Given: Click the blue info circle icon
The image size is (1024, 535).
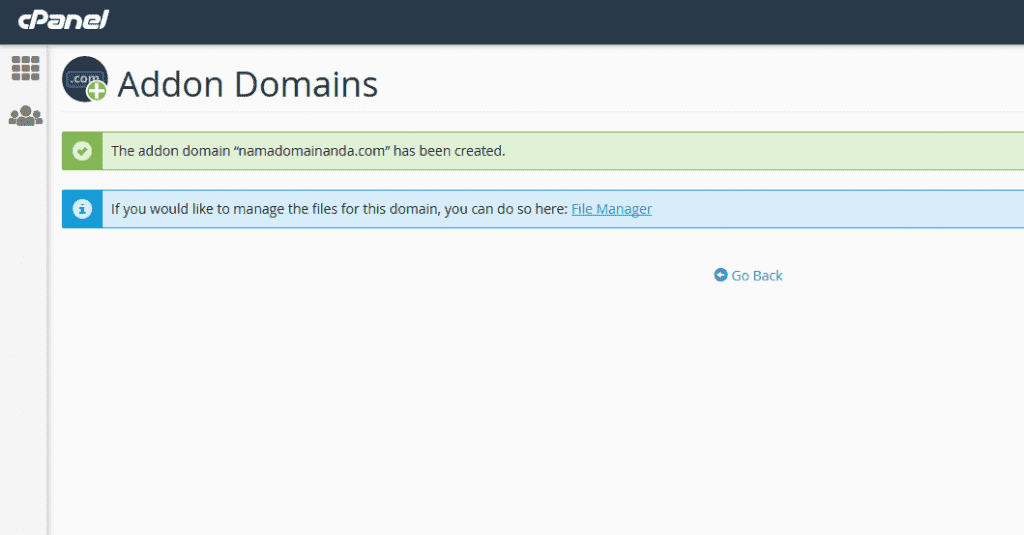Looking at the screenshot, I should [x=82, y=209].
